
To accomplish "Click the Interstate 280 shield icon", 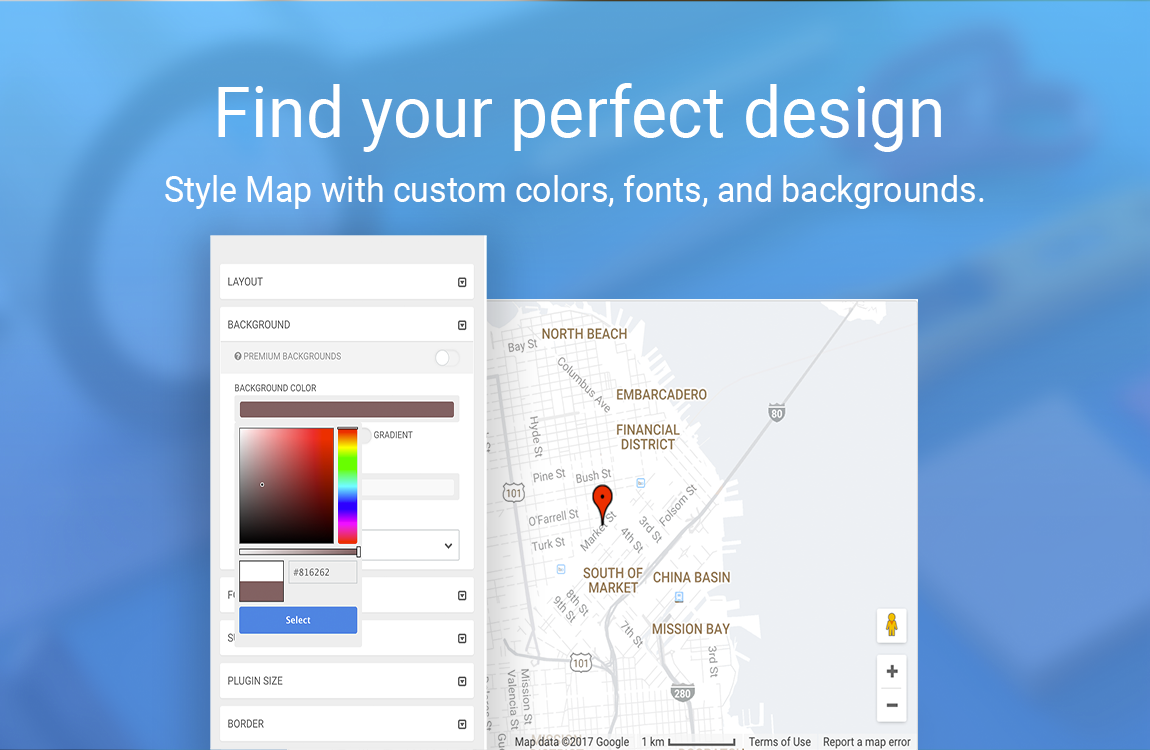I will click(682, 693).
